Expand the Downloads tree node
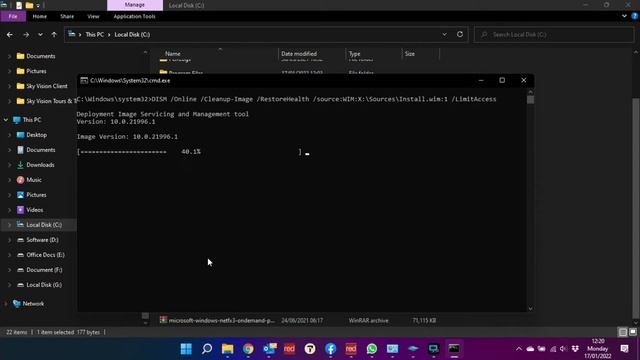 click(9, 165)
